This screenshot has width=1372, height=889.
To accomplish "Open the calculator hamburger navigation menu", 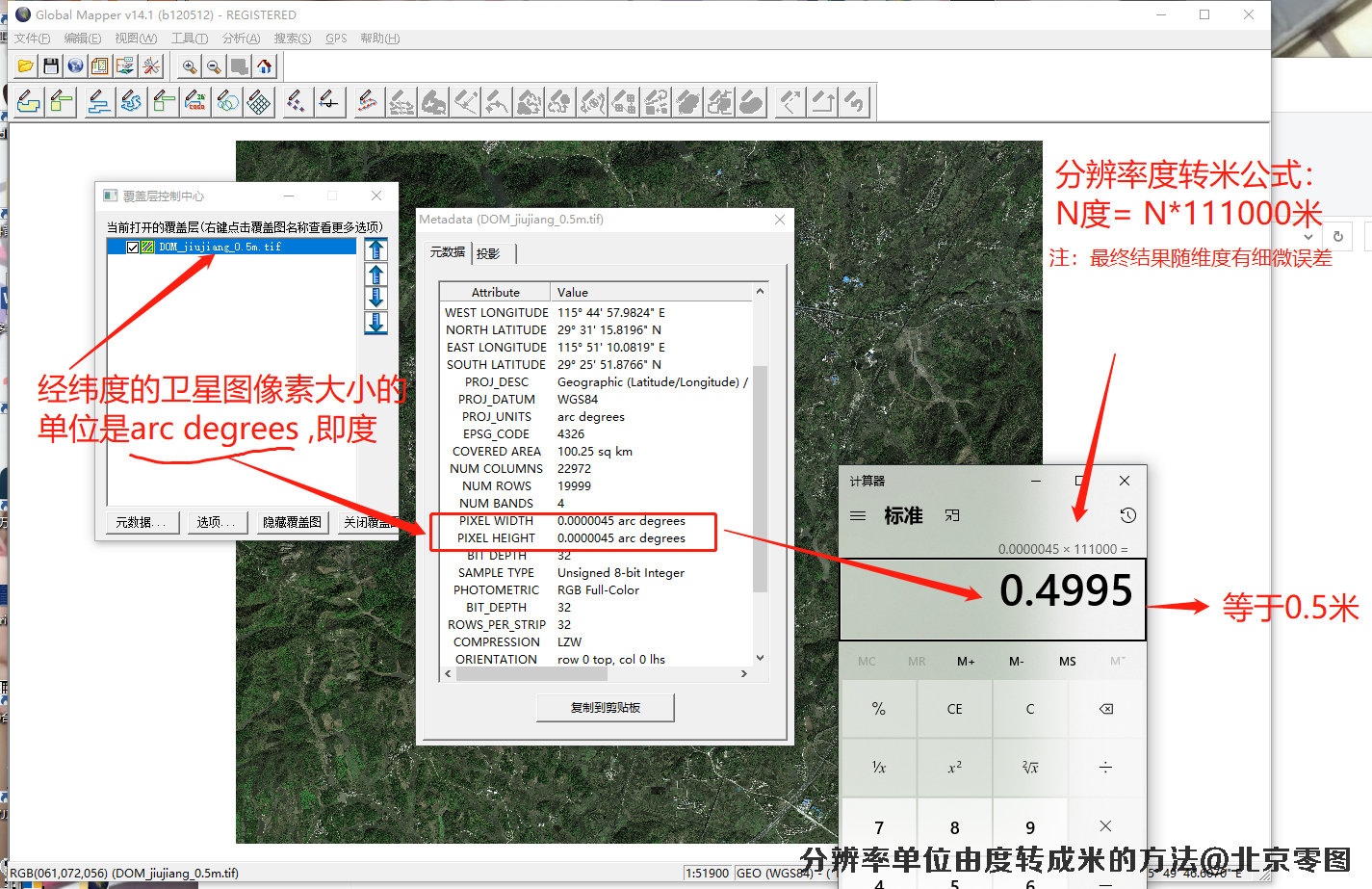I will click(x=858, y=515).
